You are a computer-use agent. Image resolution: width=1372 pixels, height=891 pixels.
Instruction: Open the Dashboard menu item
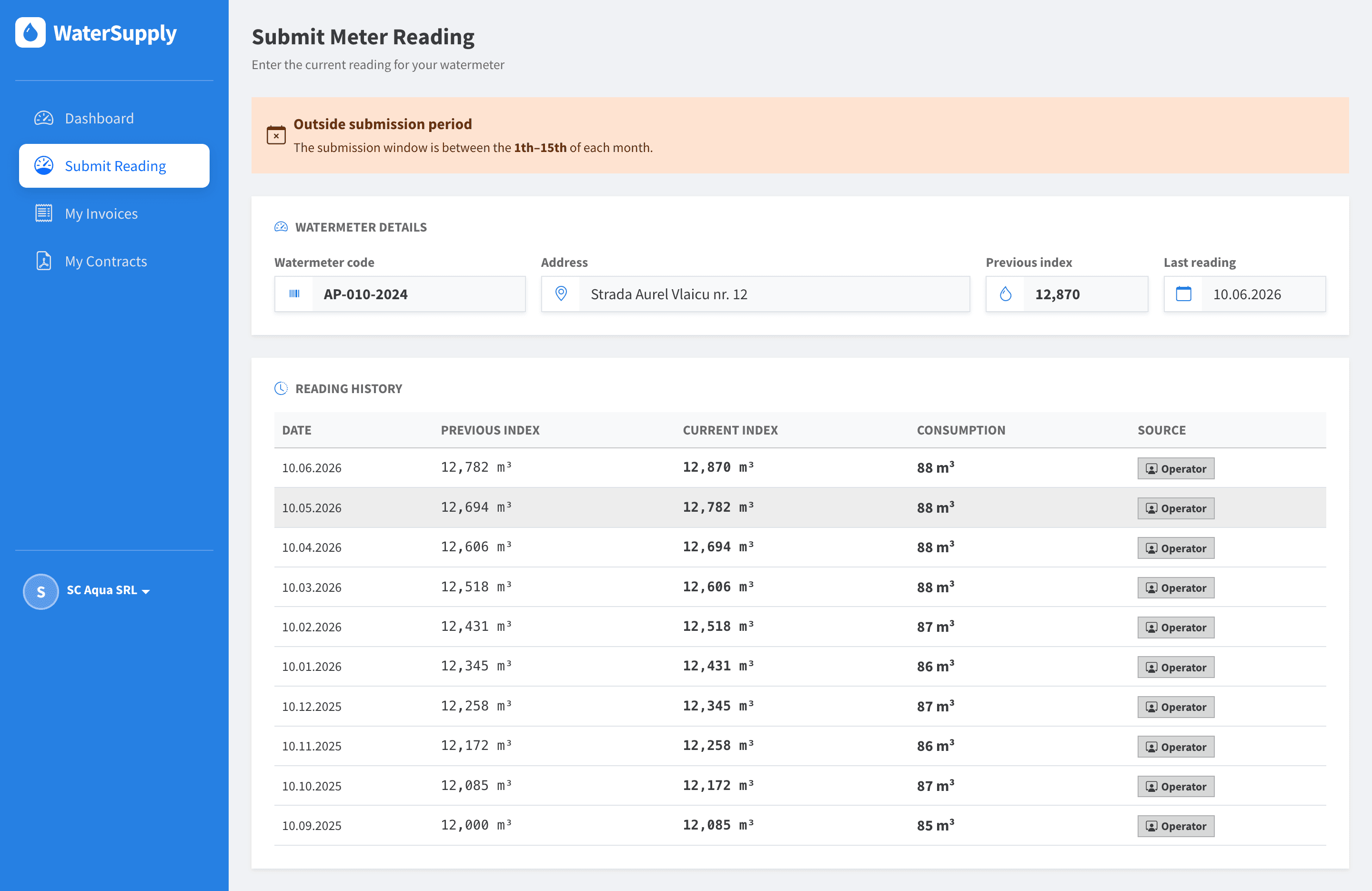pyautogui.click(x=114, y=118)
